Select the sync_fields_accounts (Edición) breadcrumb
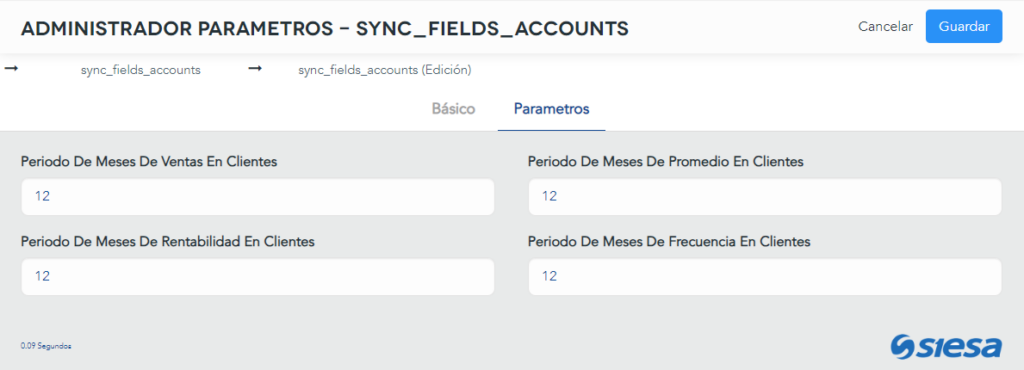The height and width of the screenshot is (370, 1024). pos(385,70)
